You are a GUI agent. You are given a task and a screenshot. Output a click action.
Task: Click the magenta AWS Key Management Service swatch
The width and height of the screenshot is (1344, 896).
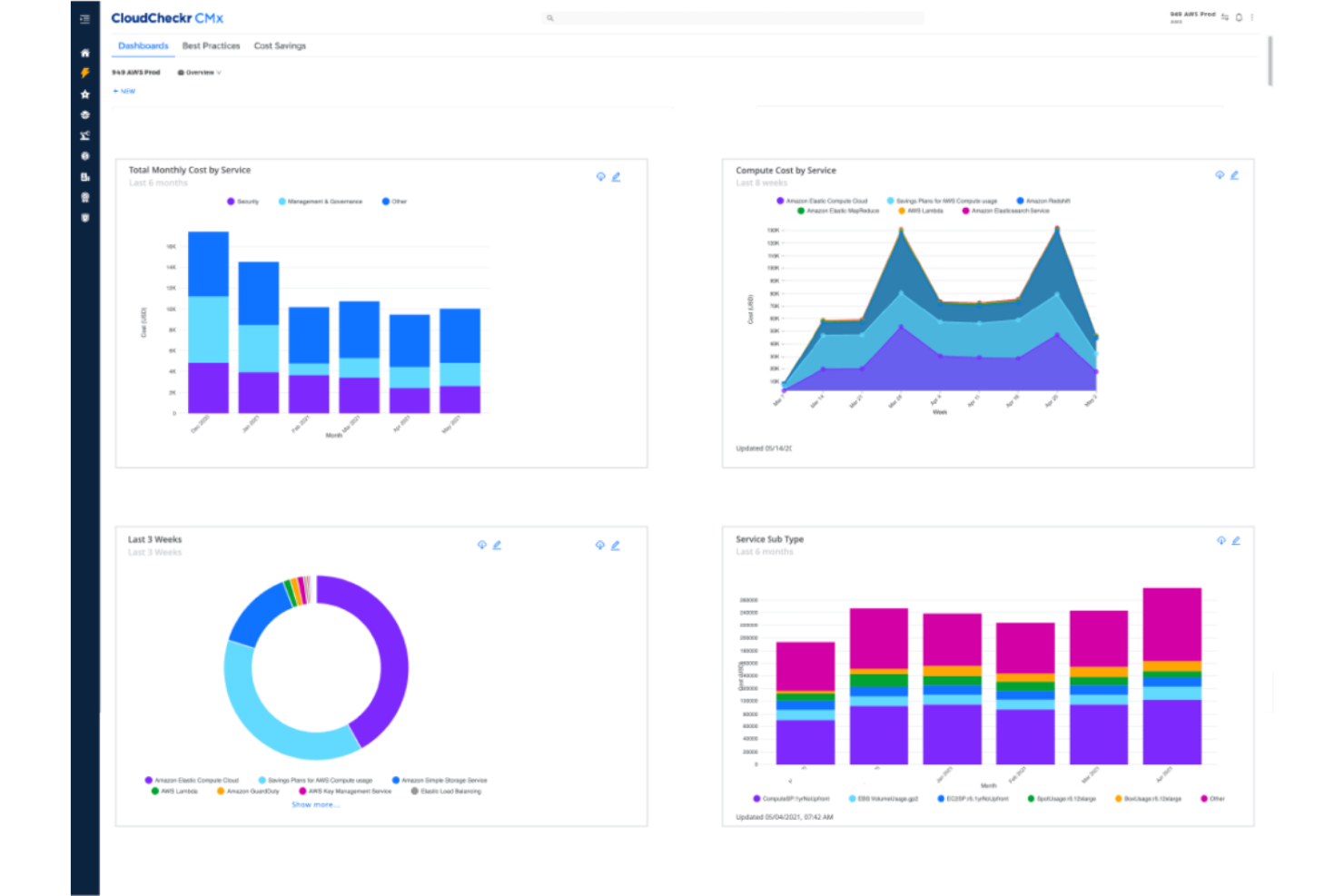303,791
